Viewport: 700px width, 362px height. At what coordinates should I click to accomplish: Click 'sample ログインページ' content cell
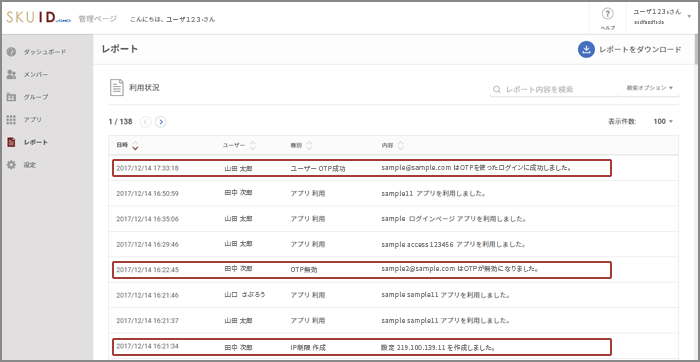pos(453,219)
